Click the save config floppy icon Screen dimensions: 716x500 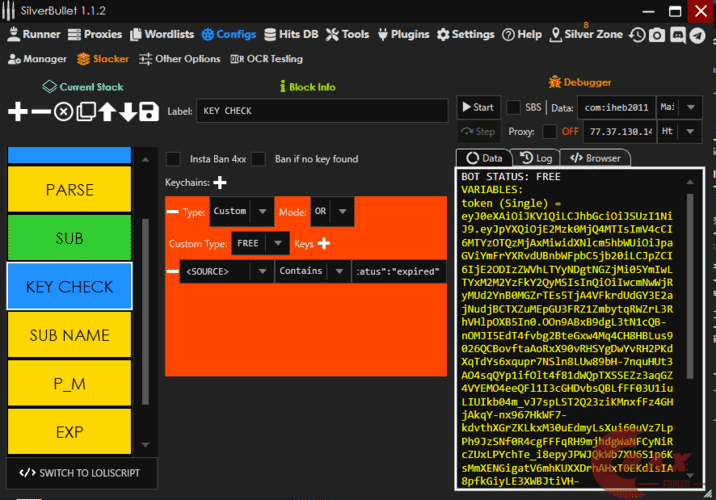149,111
